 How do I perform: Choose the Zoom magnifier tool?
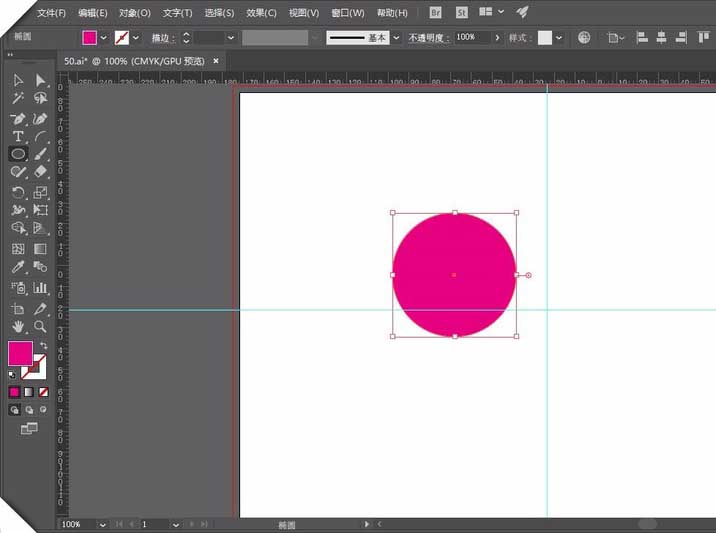coord(40,326)
